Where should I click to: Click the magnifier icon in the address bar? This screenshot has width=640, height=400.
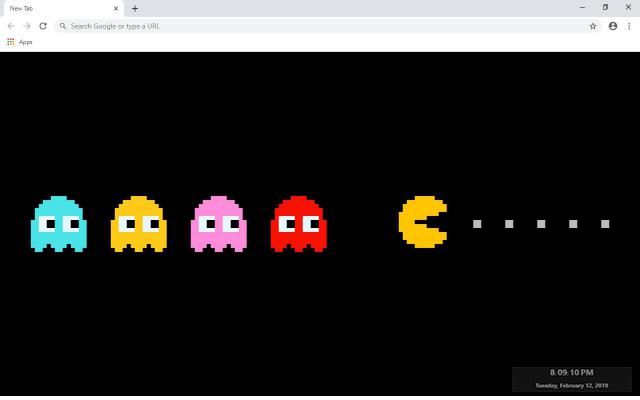pos(62,26)
